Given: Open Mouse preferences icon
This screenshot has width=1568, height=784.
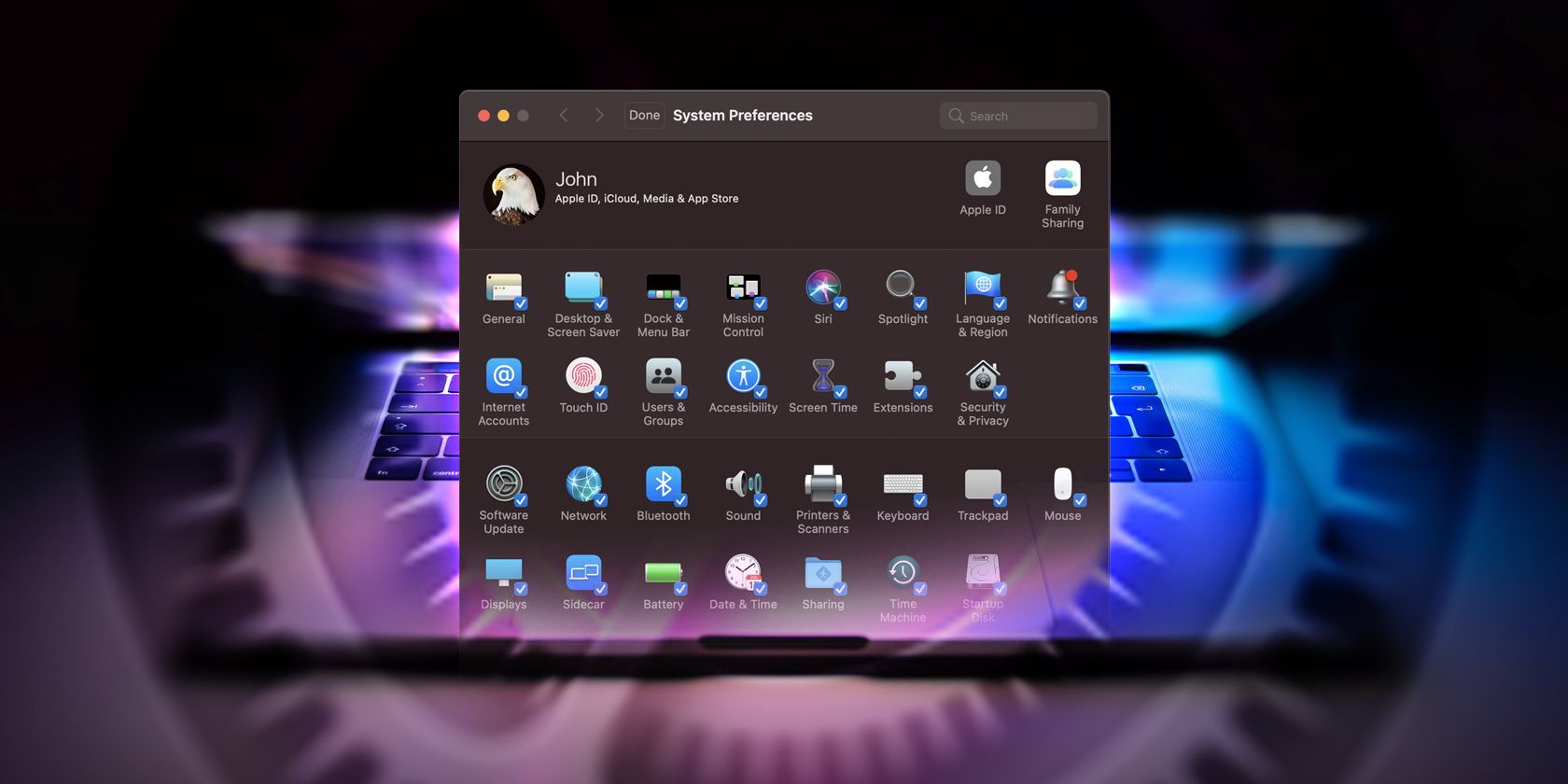Looking at the screenshot, I should click(x=1062, y=484).
